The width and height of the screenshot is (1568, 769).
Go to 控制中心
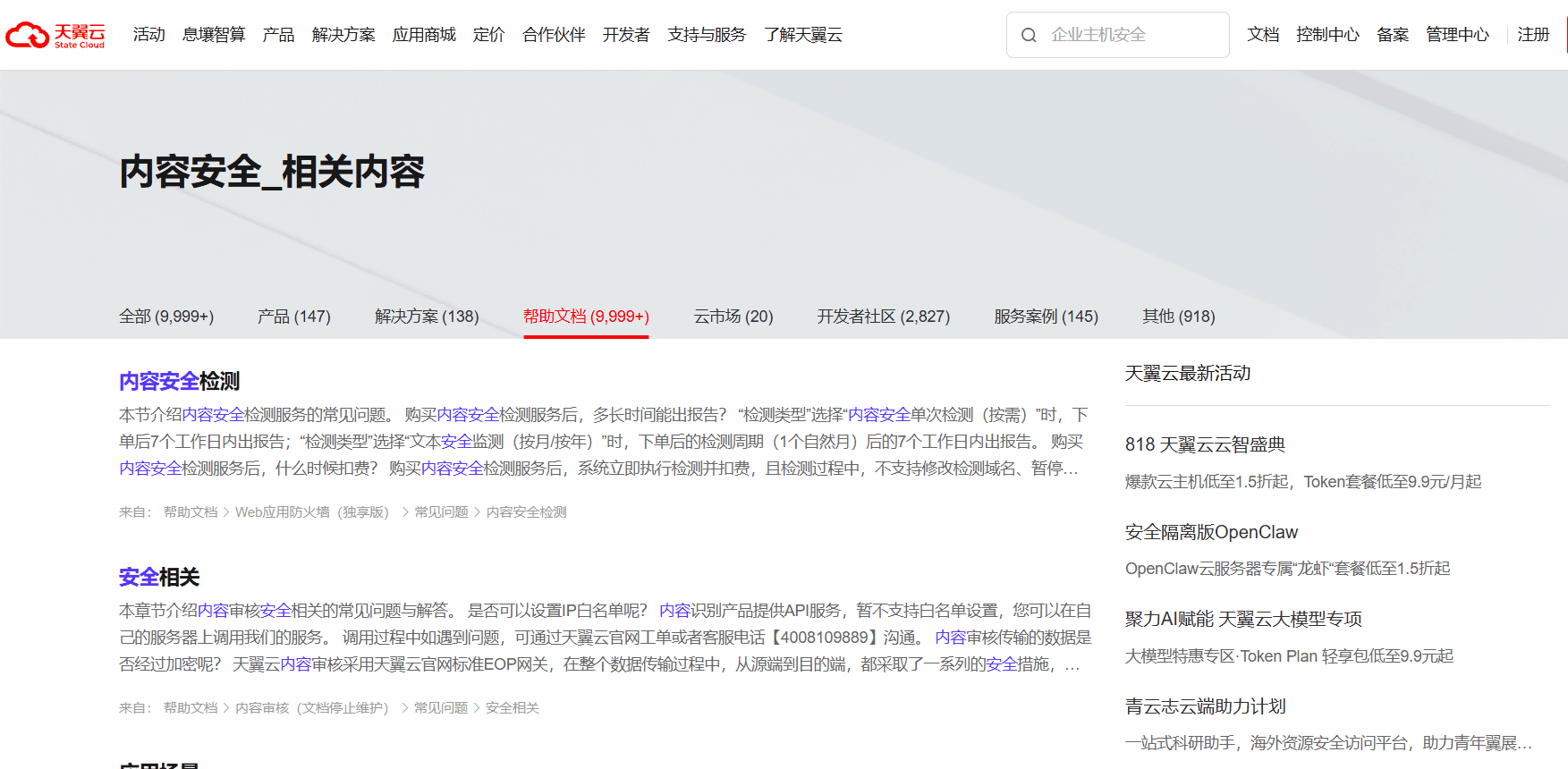point(1327,35)
